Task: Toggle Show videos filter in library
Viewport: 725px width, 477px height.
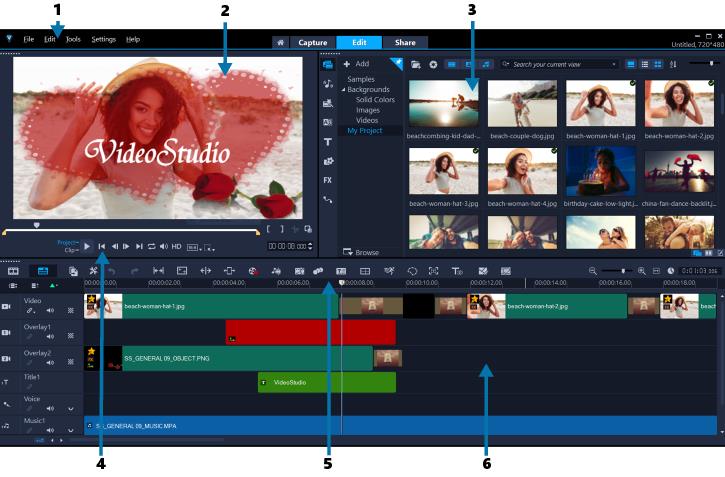Action: (x=451, y=64)
